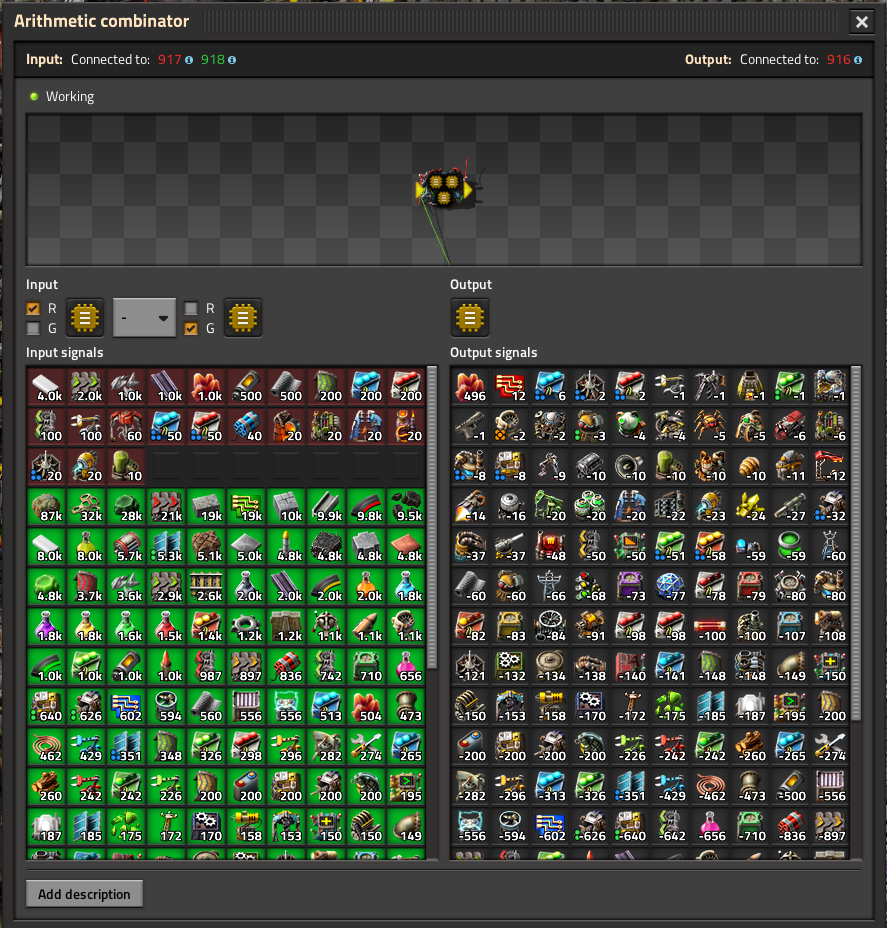Click spidertron output signal showing -5
This screenshot has height=928, width=887.
click(710, 426)
